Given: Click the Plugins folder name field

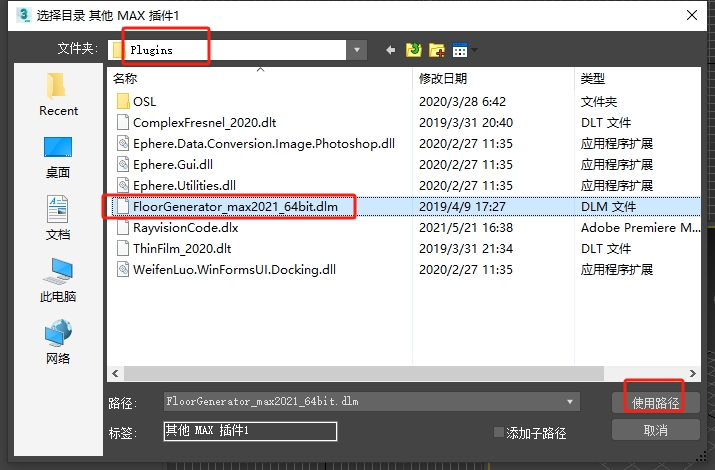Looking at the screenshot, I should [227, 50].
